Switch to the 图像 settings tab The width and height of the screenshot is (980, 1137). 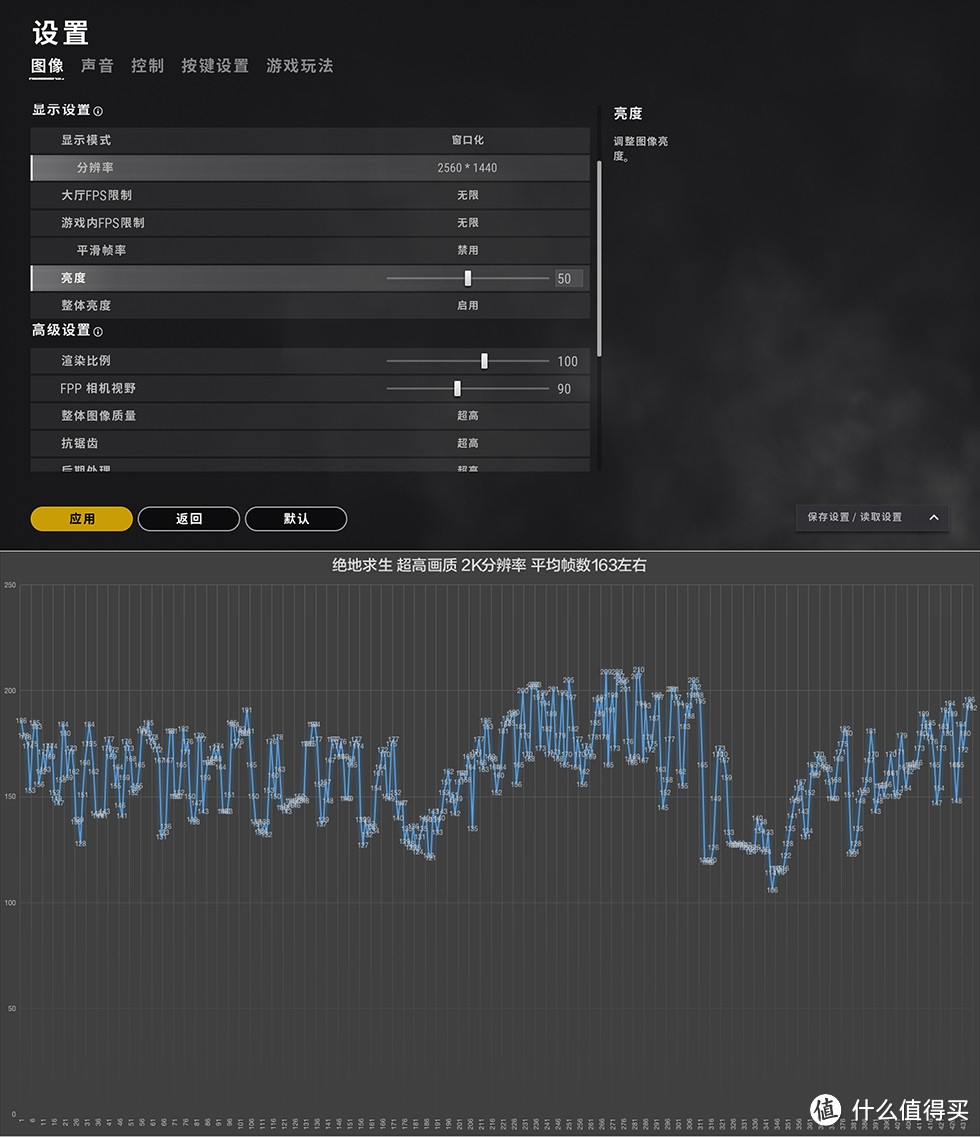[47, 66]
